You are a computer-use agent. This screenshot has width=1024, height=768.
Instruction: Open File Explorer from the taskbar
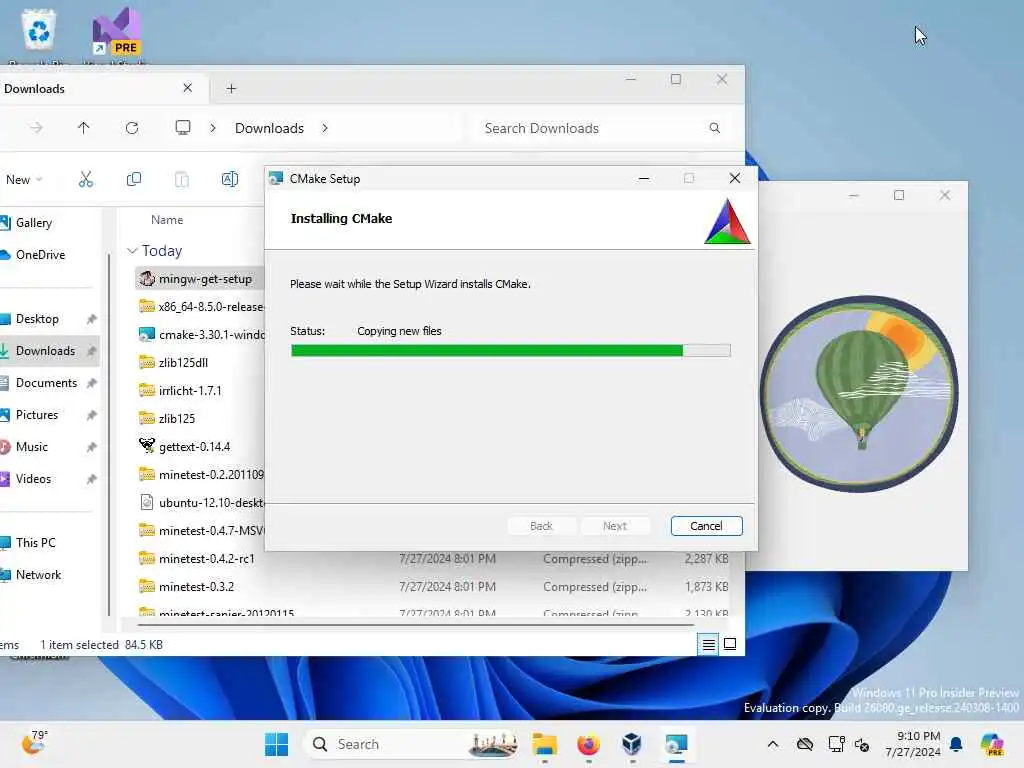544,744
